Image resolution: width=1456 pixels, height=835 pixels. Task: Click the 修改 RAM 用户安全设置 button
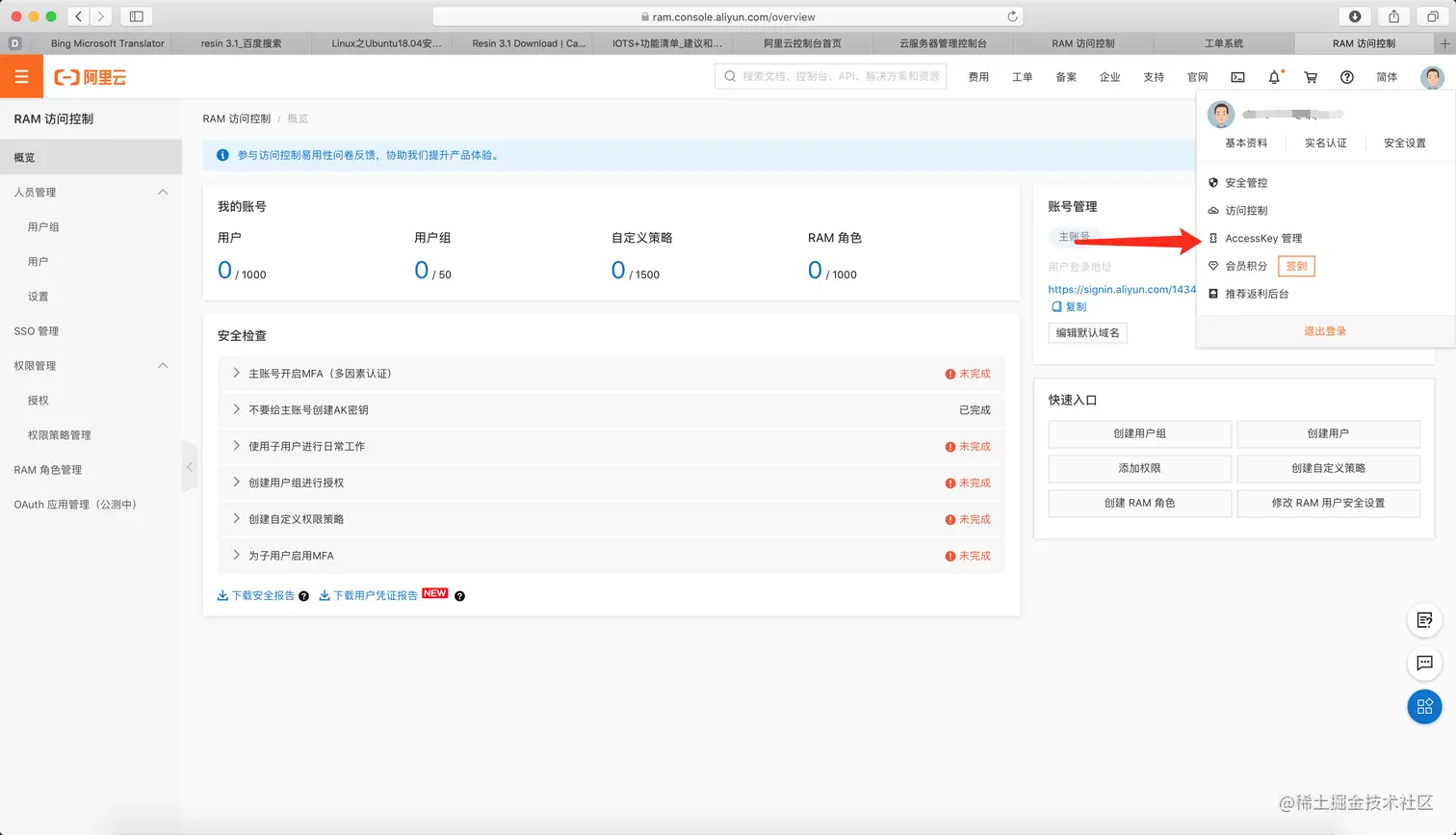pos(1329,503)
